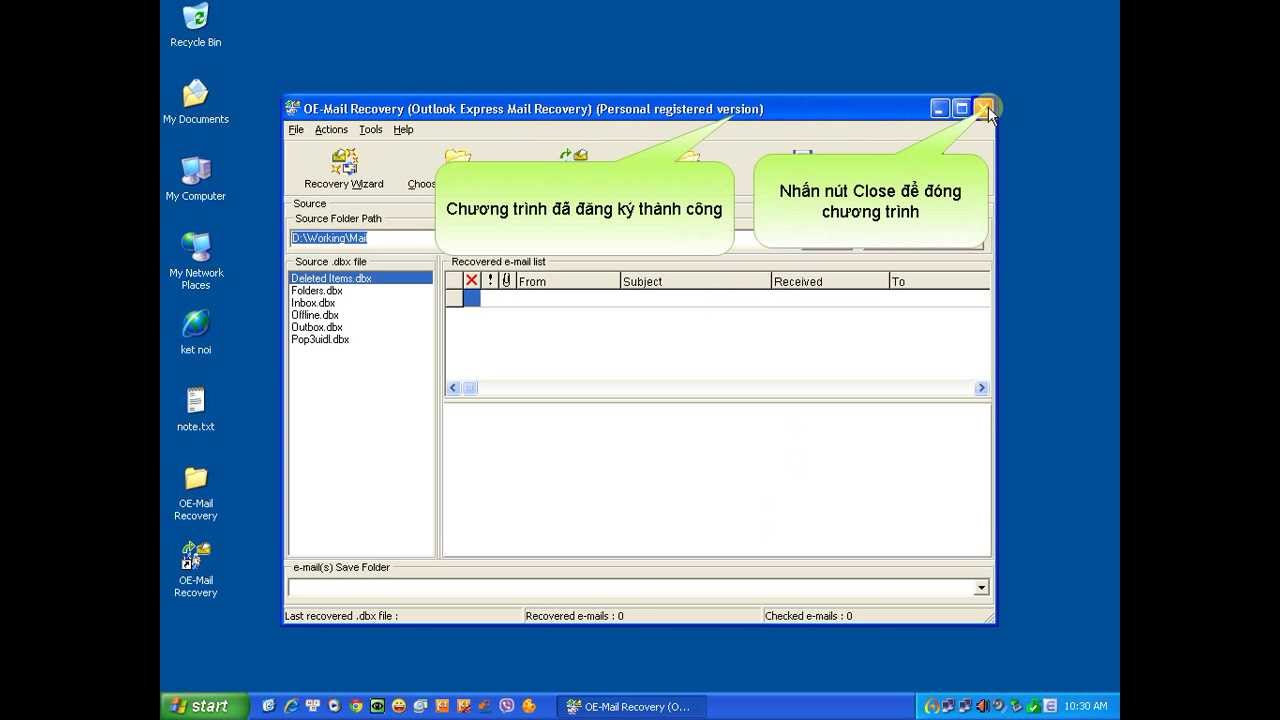
Task: Open Recycle Bin on the desktop
Action: [196, 26]
